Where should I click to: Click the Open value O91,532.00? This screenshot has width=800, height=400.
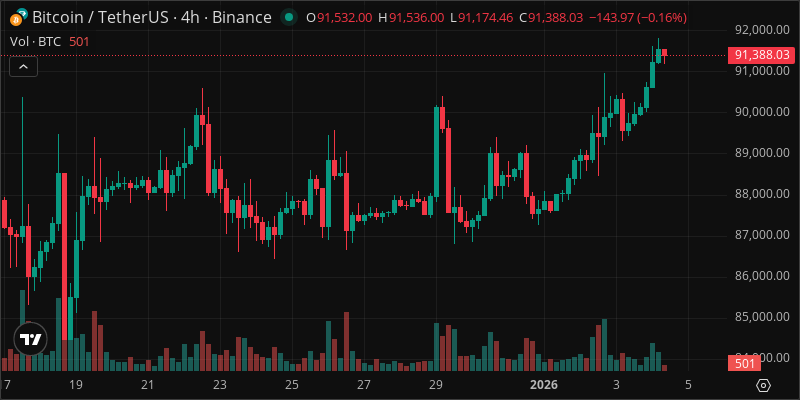339,18
